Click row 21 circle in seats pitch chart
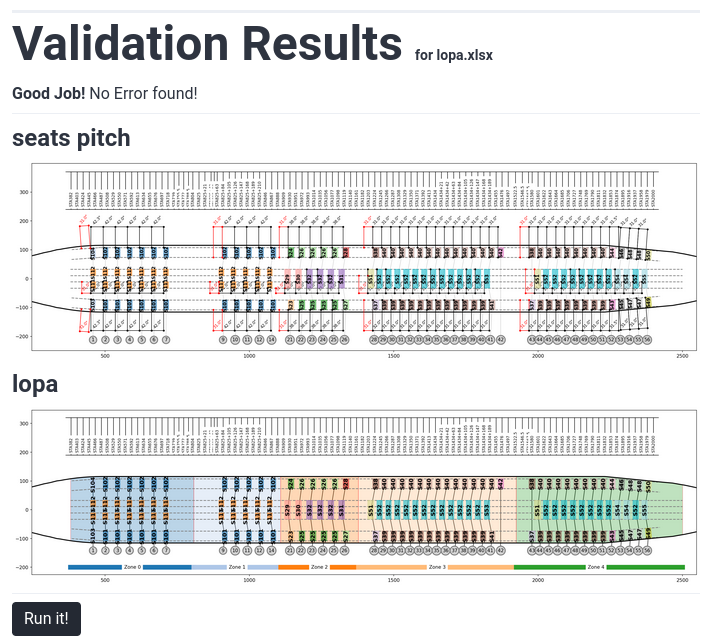Screen dimensions: 715x639 (290, 340)
